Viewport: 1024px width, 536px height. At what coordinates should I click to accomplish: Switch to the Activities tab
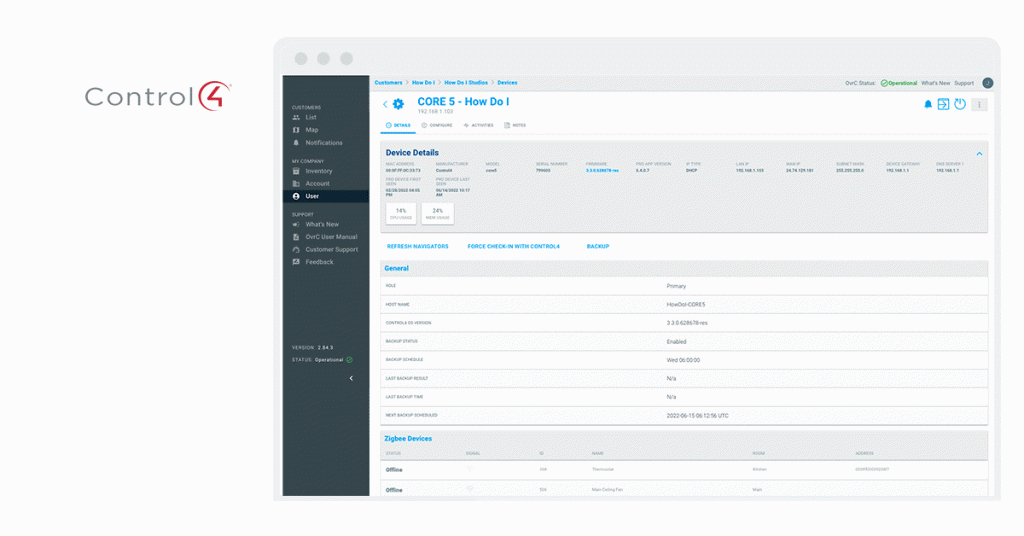click(479, 125)
